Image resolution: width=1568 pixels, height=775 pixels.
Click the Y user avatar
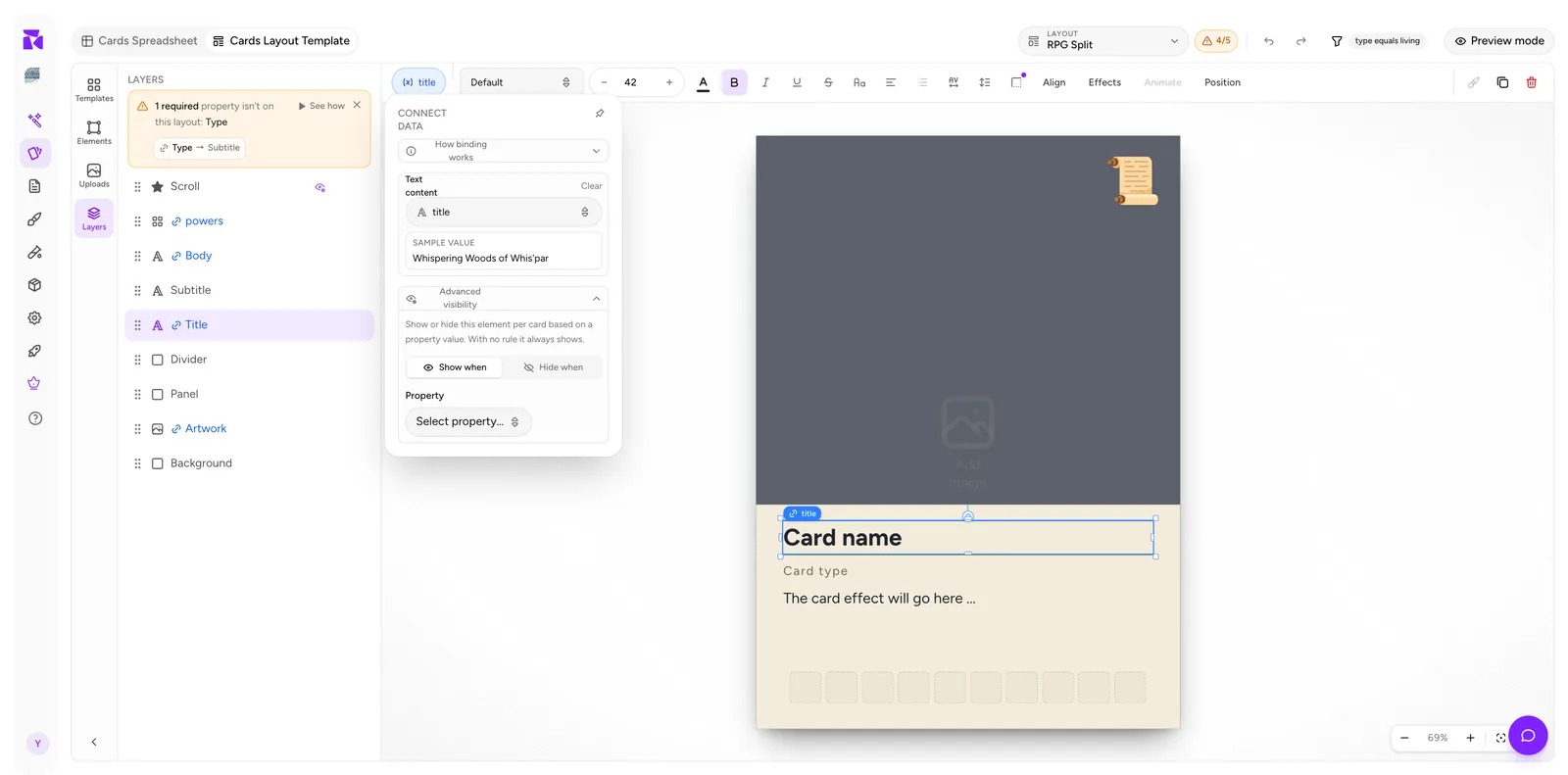(38, 744)
